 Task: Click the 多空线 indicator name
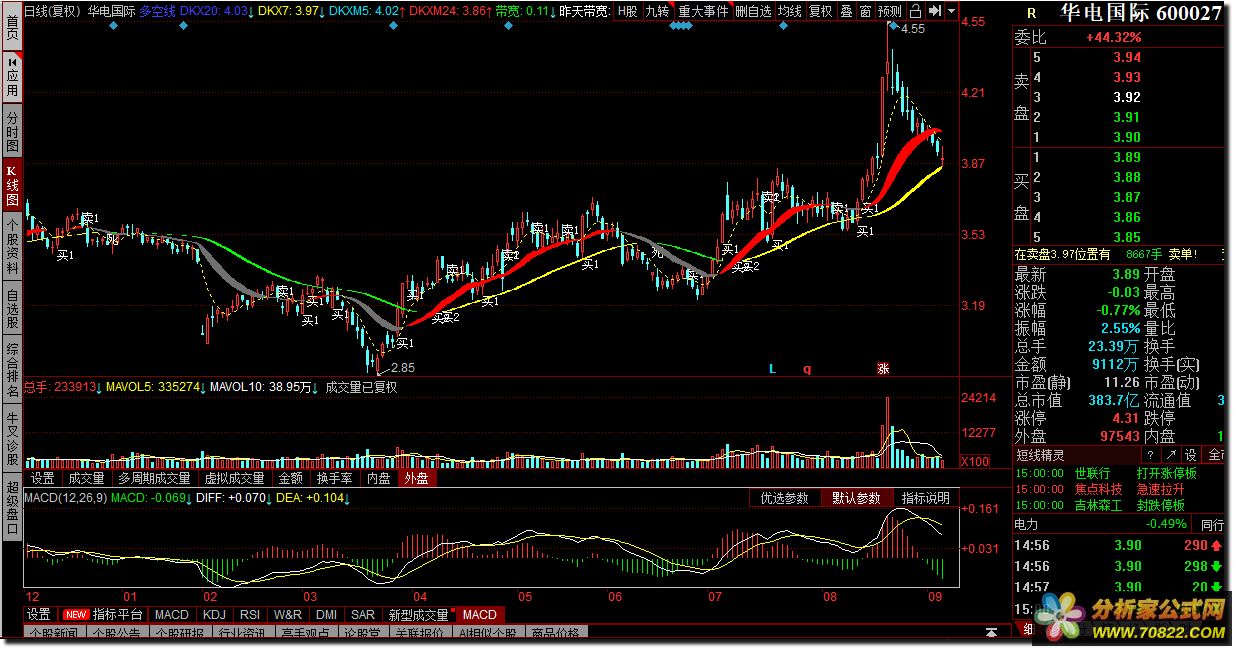pyautogui.click(x=157, y=11)
